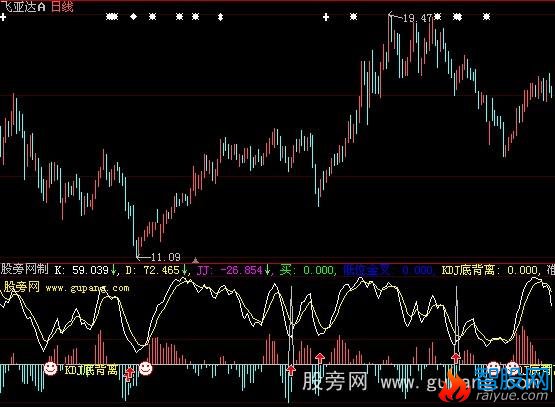Select the 11.09 low price label

(166, 257)
